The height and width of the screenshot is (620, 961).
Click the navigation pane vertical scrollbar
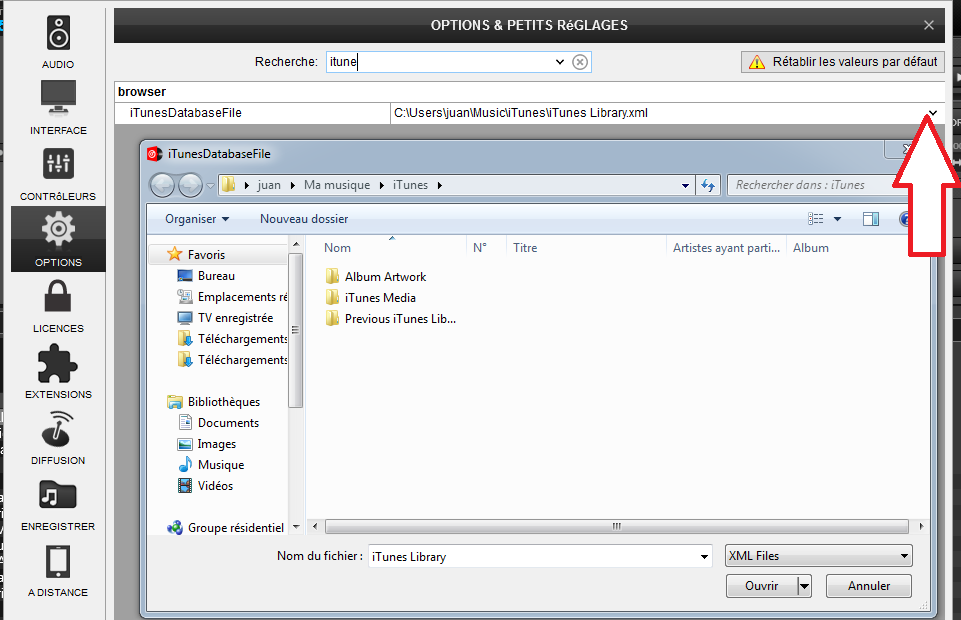click(295, 330)
